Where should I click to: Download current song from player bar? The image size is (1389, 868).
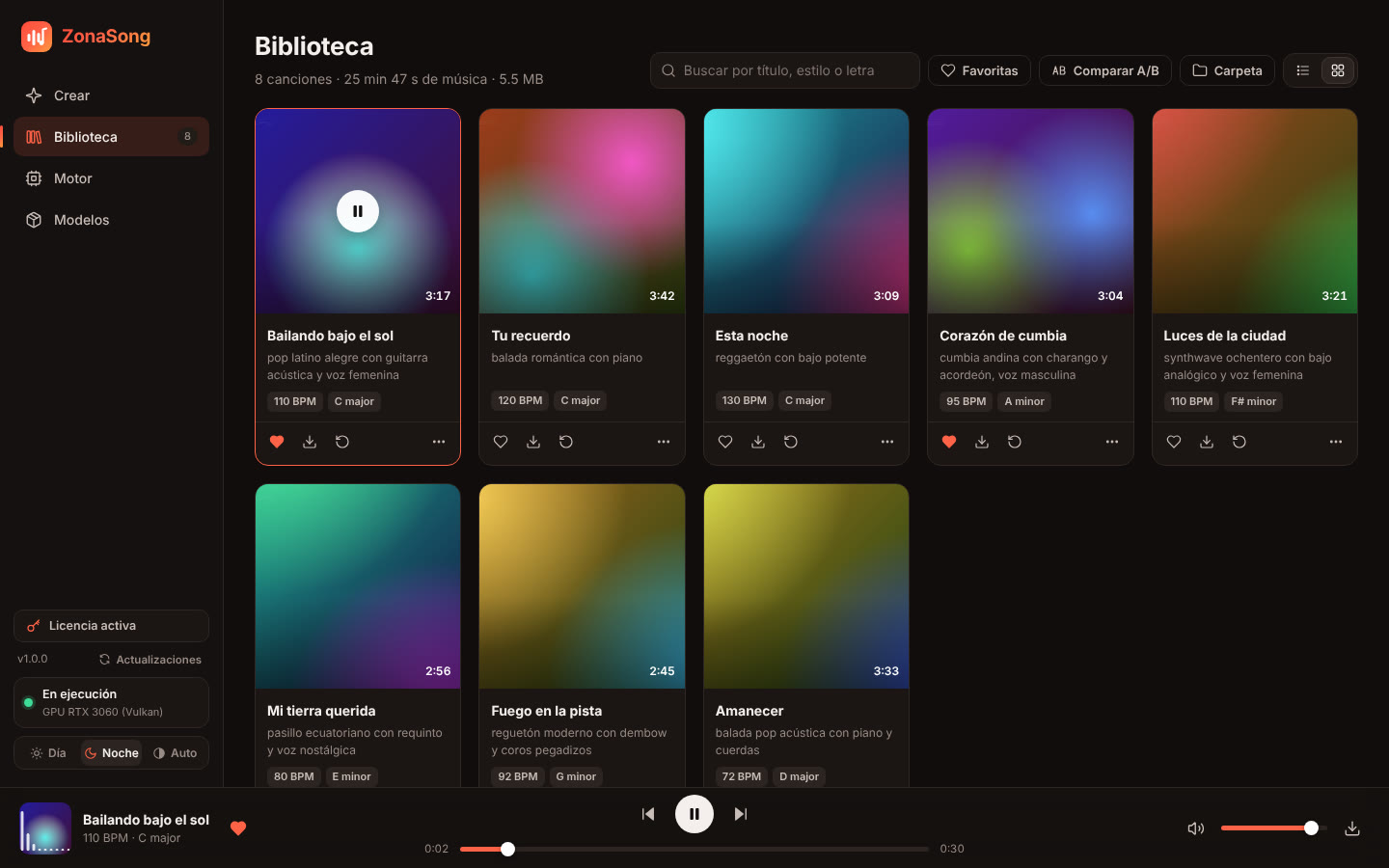[x=1352, y=828]
